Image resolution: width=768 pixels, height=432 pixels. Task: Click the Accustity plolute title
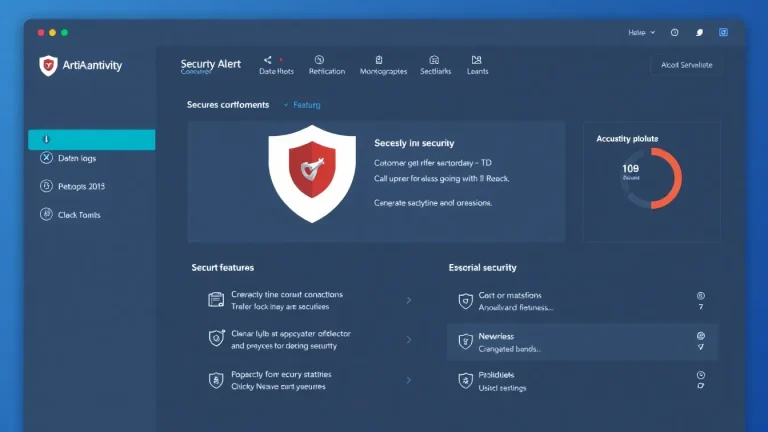pyautogui.click(x=627, y=139)
